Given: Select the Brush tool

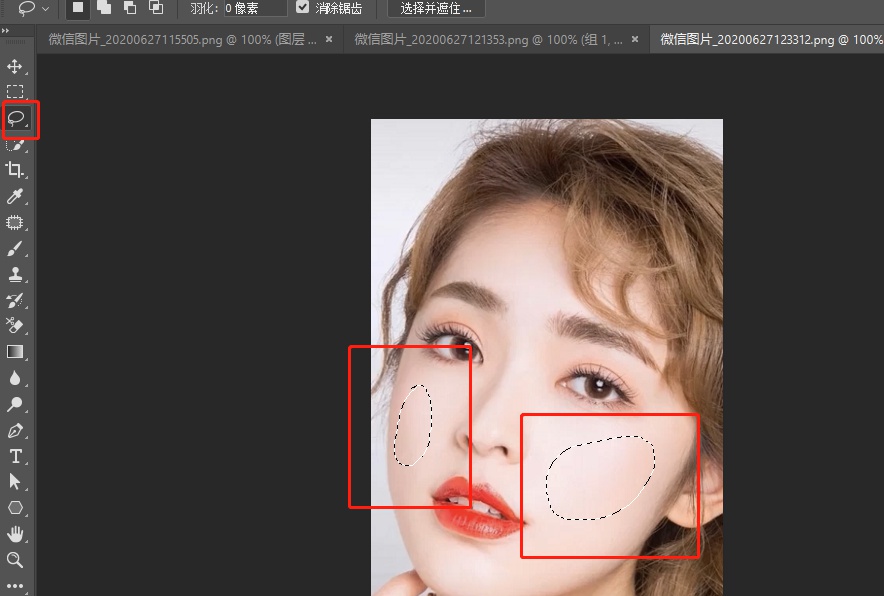Looking at the screenshot, I should 15,248.
